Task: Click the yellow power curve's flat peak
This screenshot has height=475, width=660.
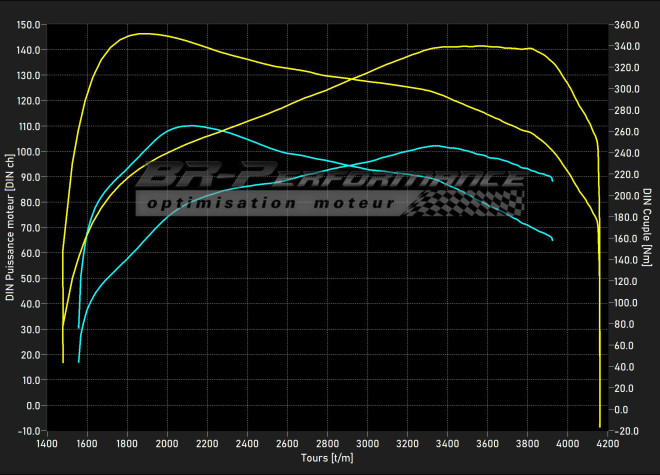Action: coord(480,46)
